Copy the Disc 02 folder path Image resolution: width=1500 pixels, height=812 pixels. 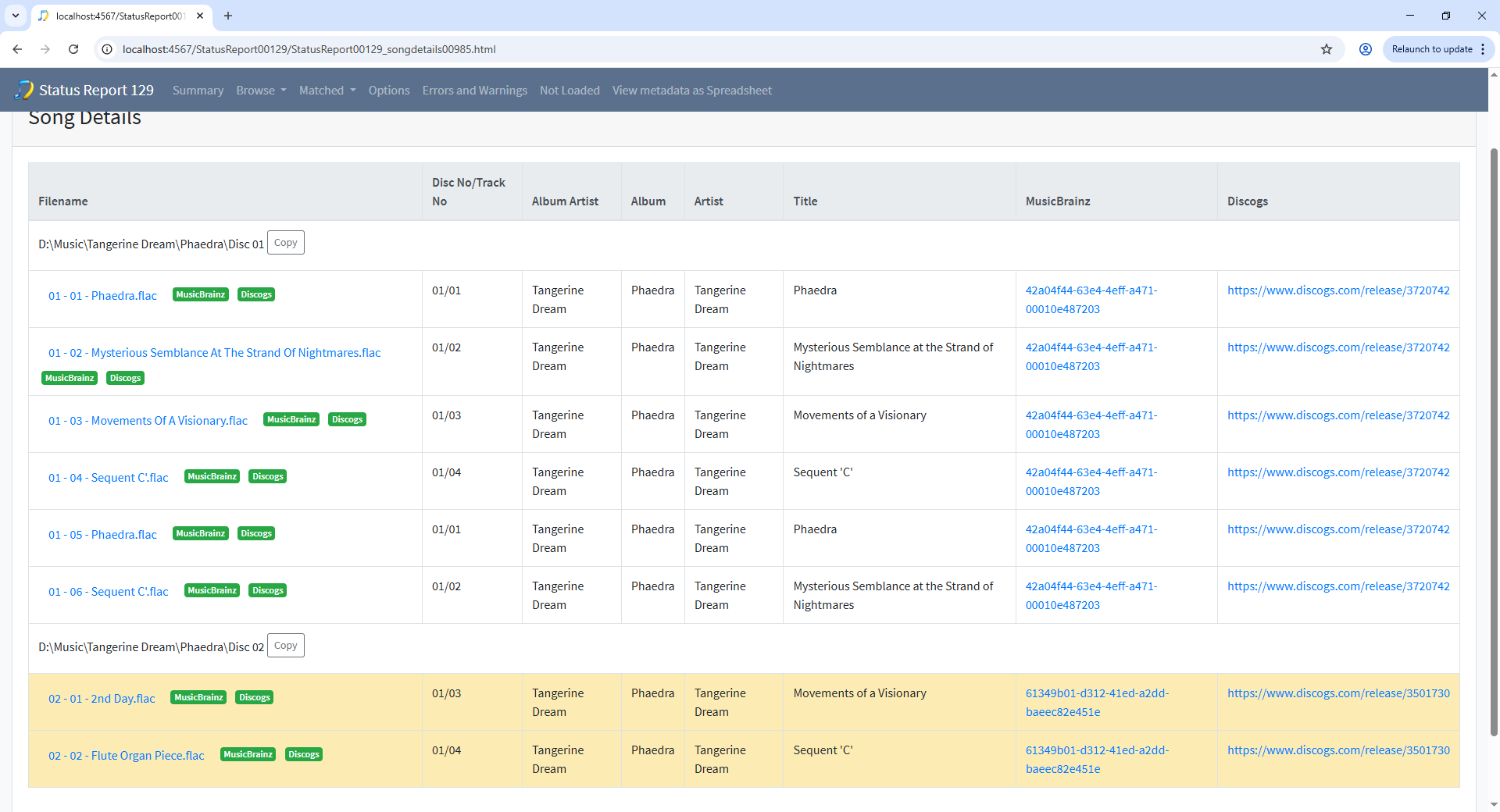[x=286, y=646]
